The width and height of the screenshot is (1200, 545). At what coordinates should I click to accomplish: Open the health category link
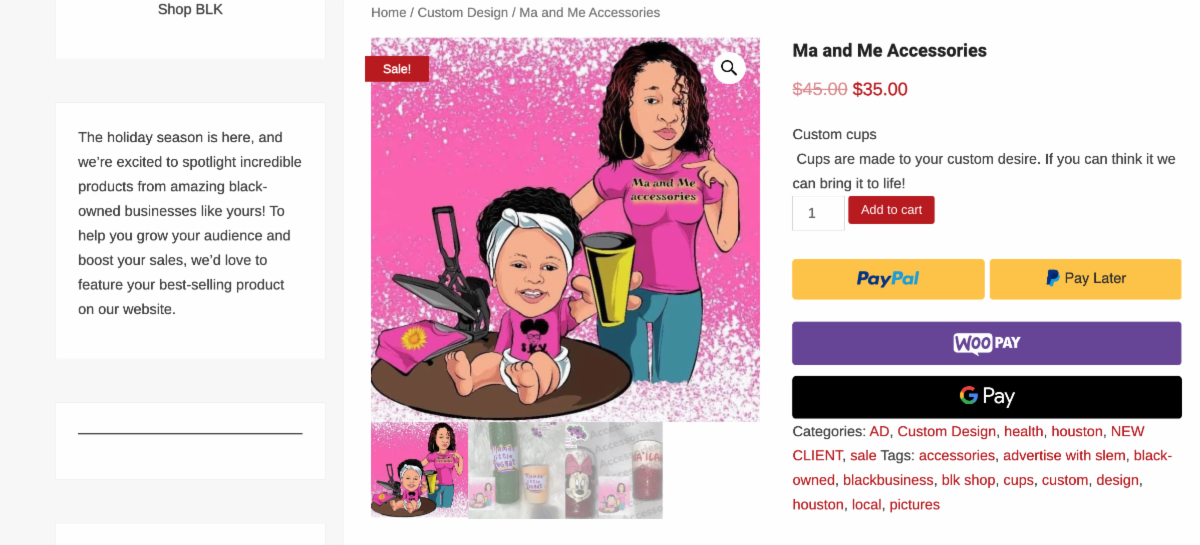1023,431
